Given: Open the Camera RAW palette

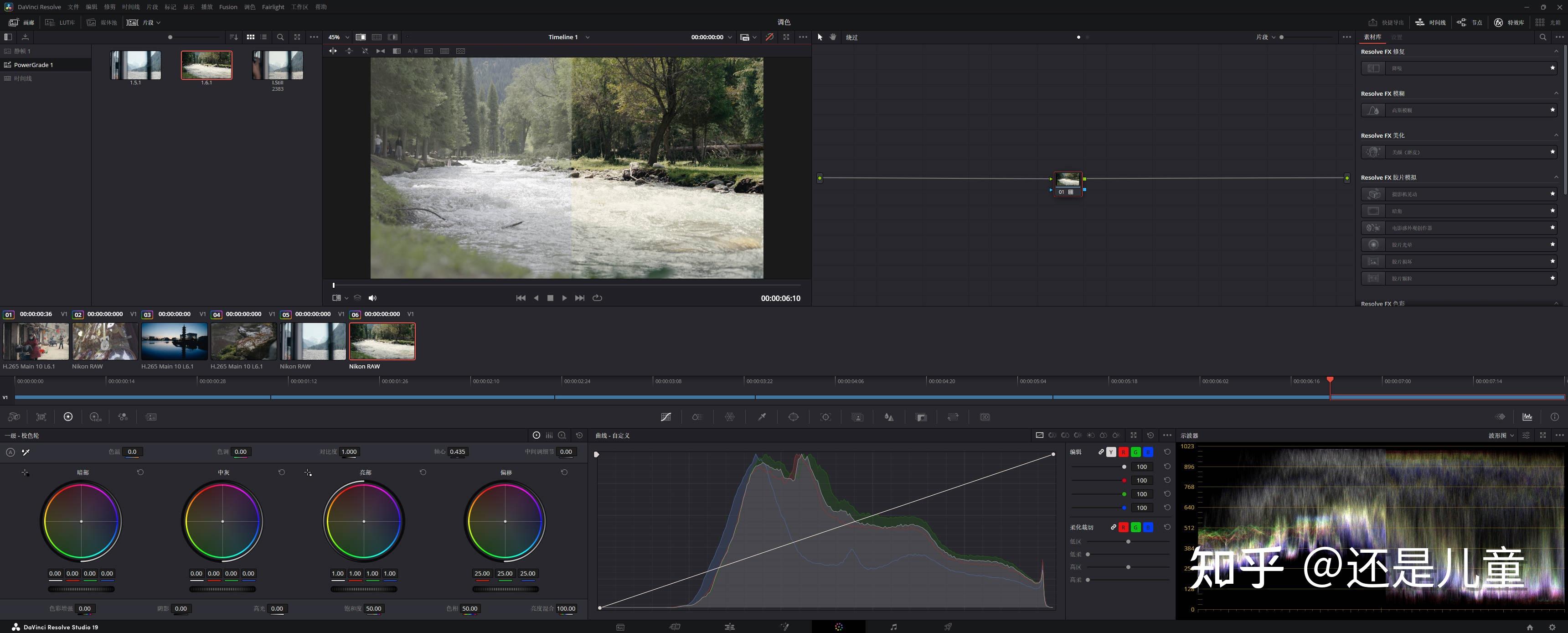Looking at the screenshot, I should [13, 417].
